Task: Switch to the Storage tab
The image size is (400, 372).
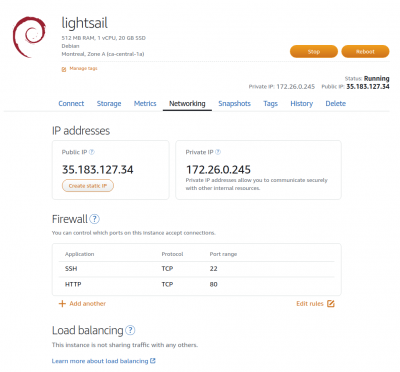Action: [x=109, y=104]
